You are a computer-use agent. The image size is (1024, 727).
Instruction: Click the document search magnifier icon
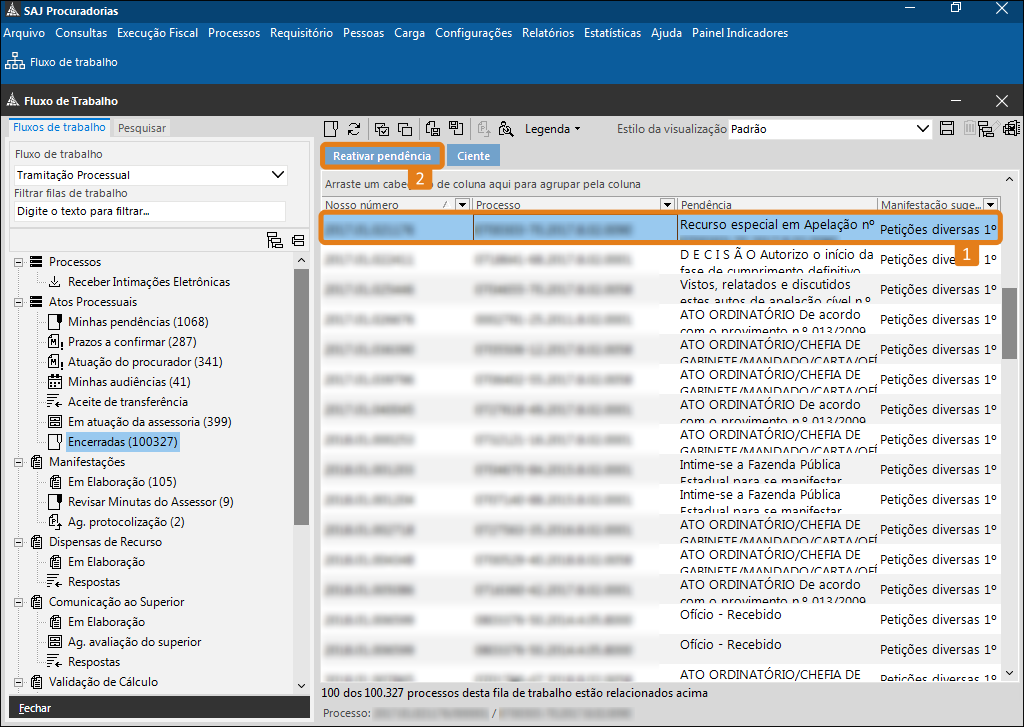(x=506, y=129)
